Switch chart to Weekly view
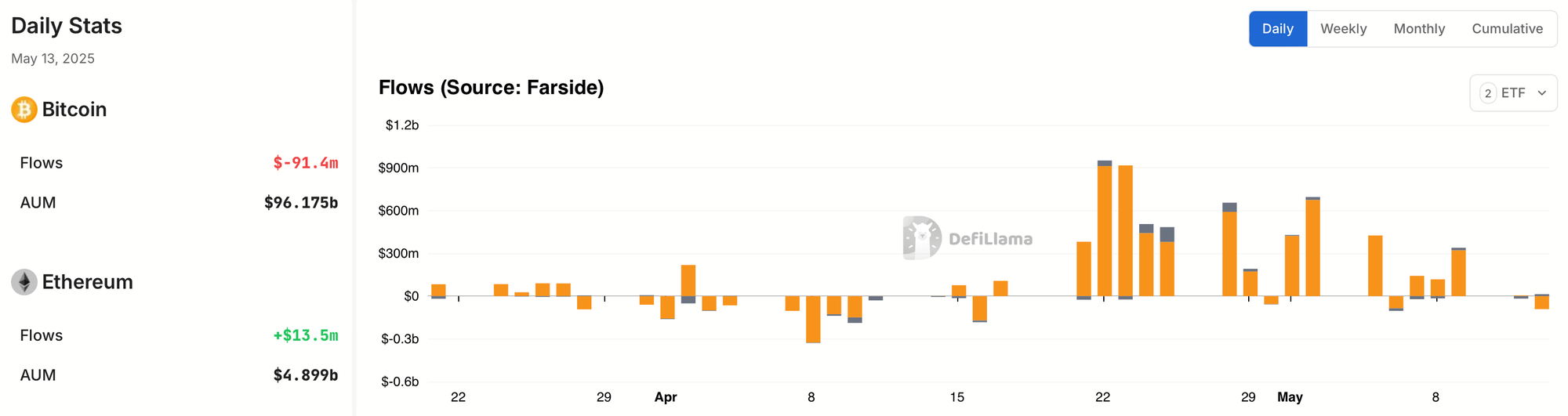Screen dimensions: 1568x416 (1344, 29)
